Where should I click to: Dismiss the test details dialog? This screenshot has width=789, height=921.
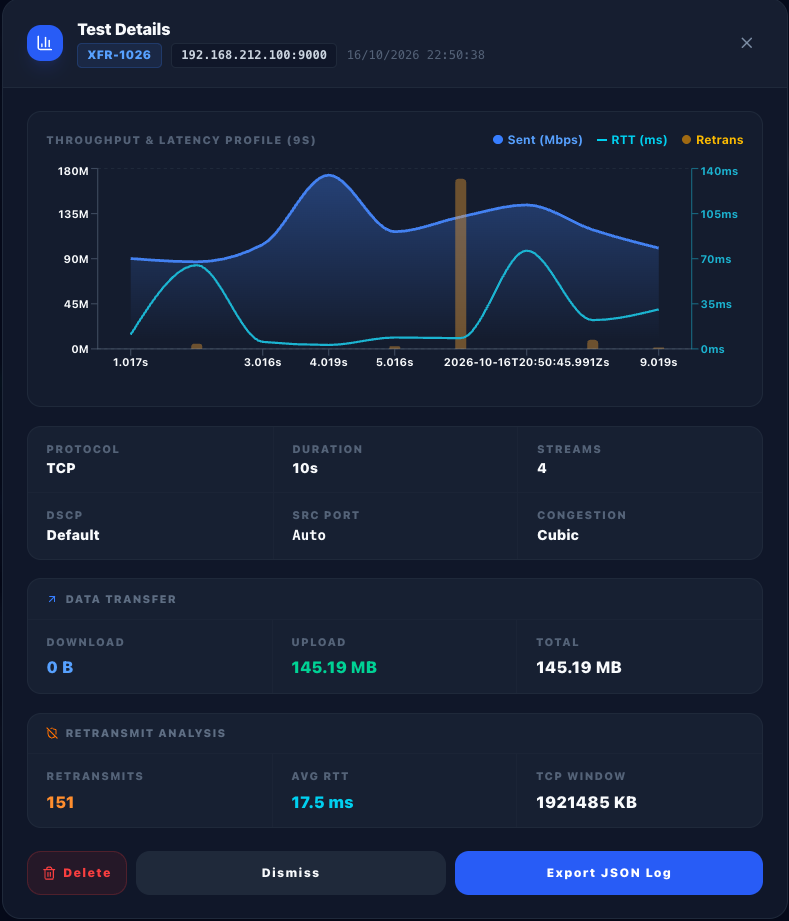coord(291,873)
